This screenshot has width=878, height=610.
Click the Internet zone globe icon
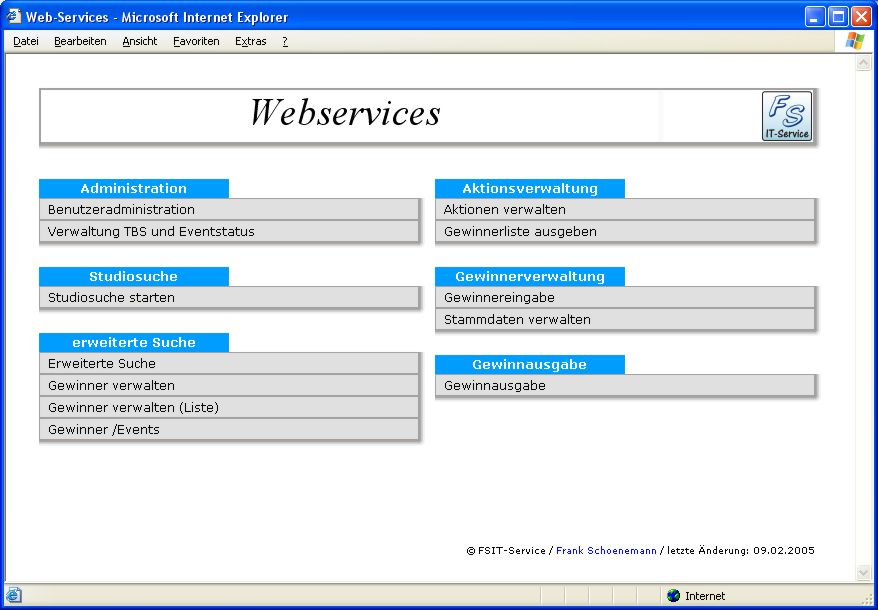(673, 596)
